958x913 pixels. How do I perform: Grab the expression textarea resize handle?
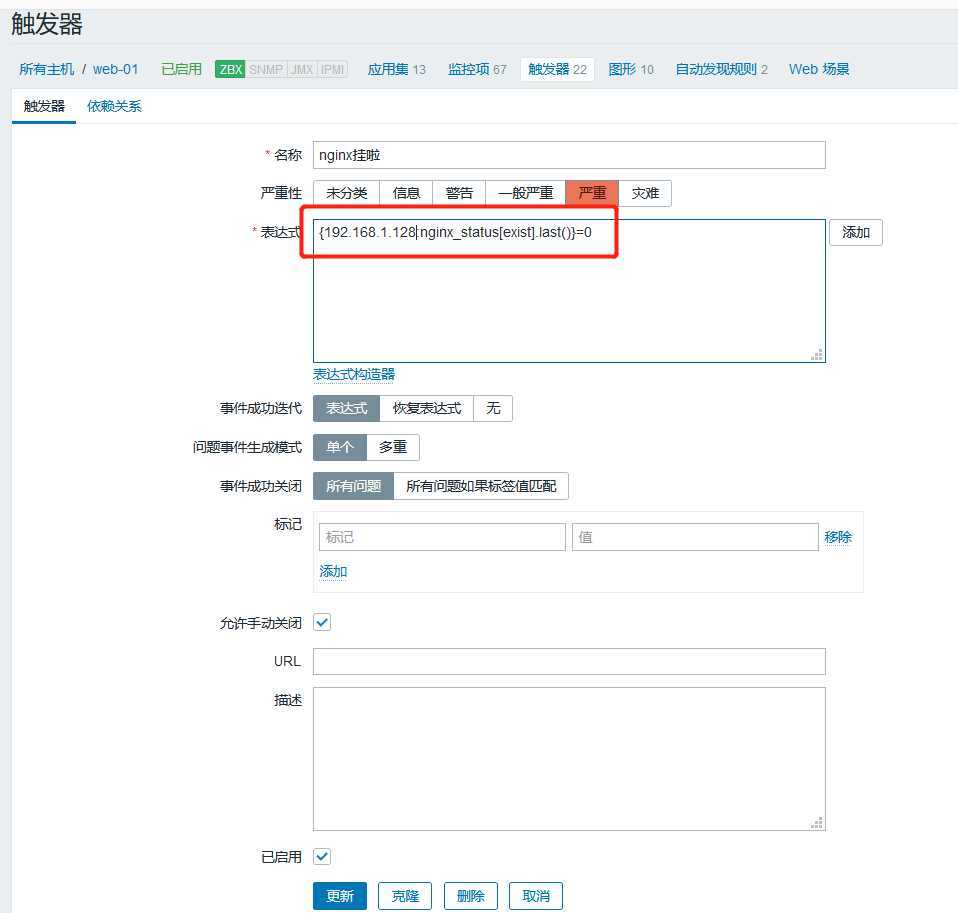tap(817, 354)
